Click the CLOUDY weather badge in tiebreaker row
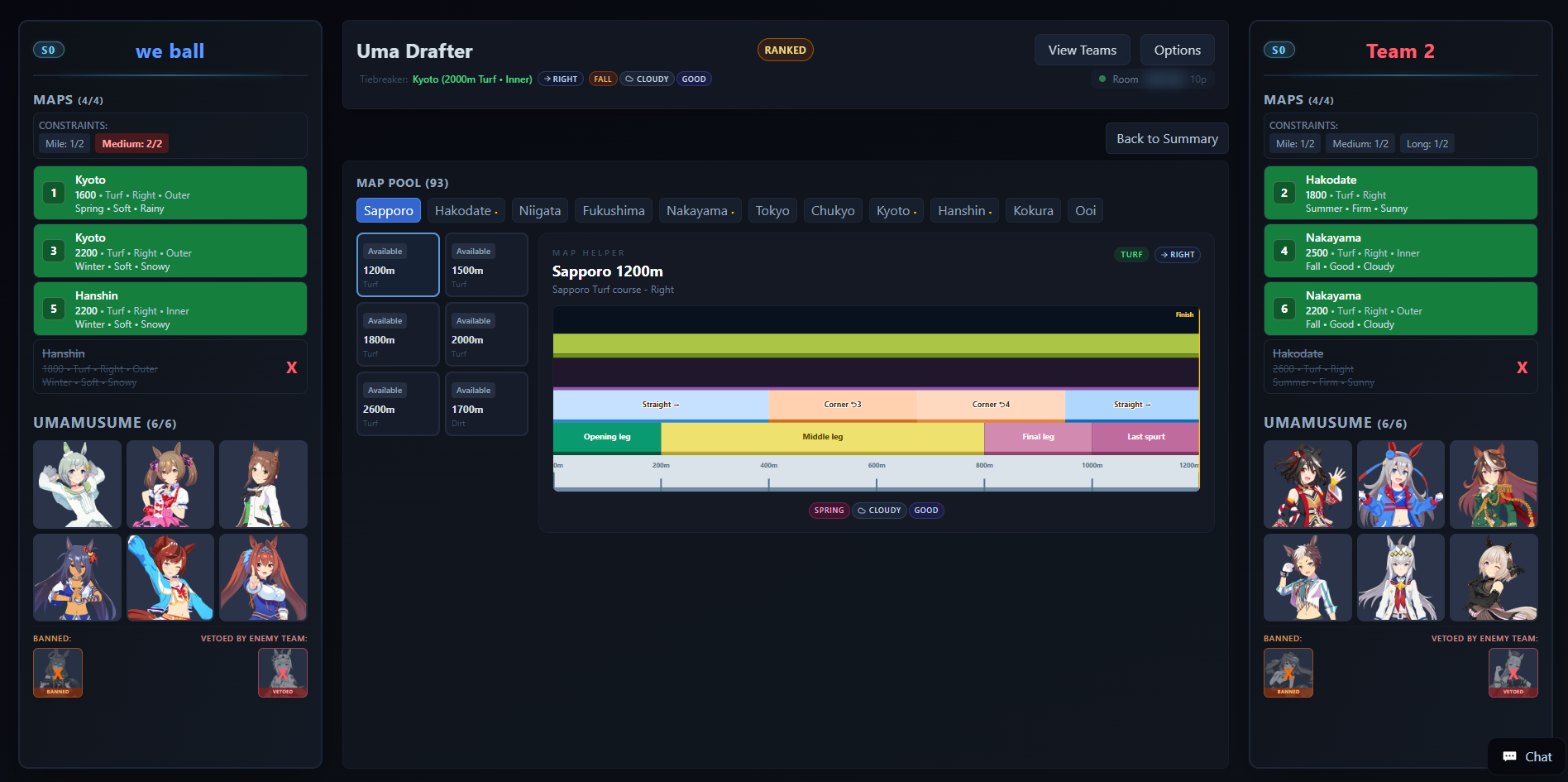The image size is (1568, 782). pyautogui.click(x=647, y=79)
